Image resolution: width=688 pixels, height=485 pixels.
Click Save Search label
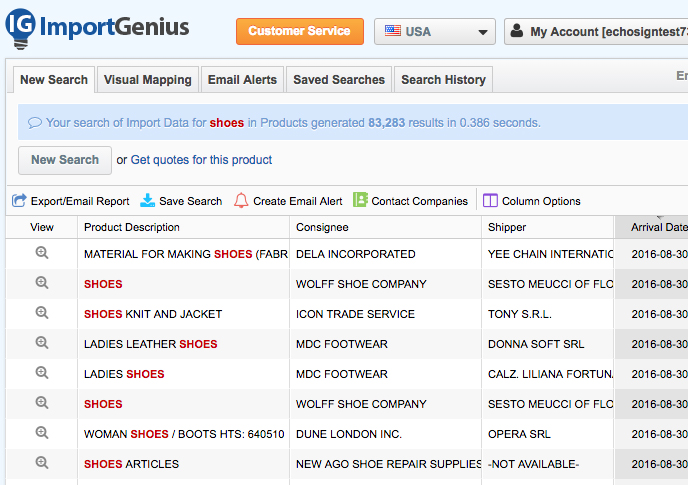190,201
